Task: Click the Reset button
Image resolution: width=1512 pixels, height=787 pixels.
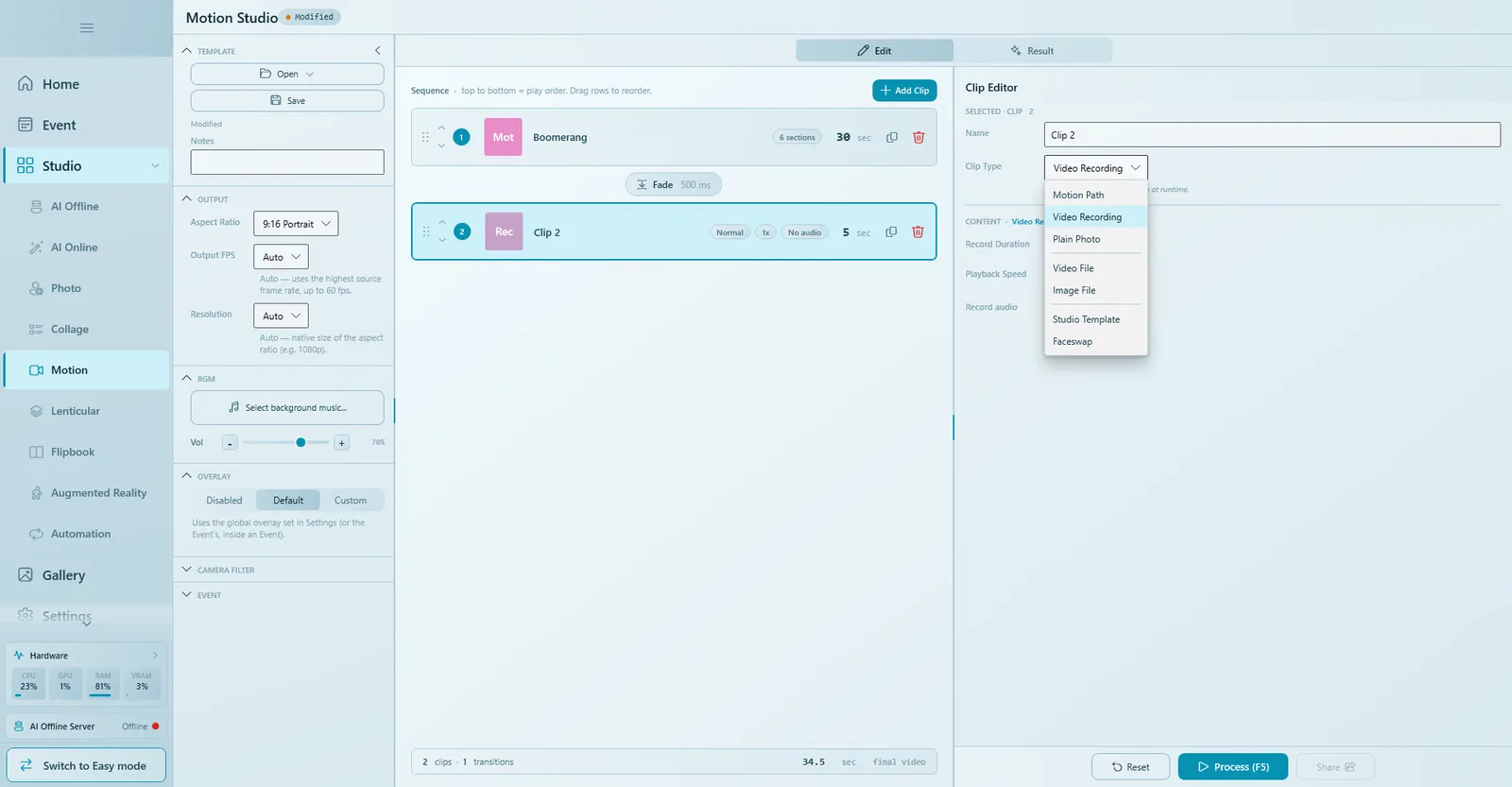Action: click(1130, 766)
